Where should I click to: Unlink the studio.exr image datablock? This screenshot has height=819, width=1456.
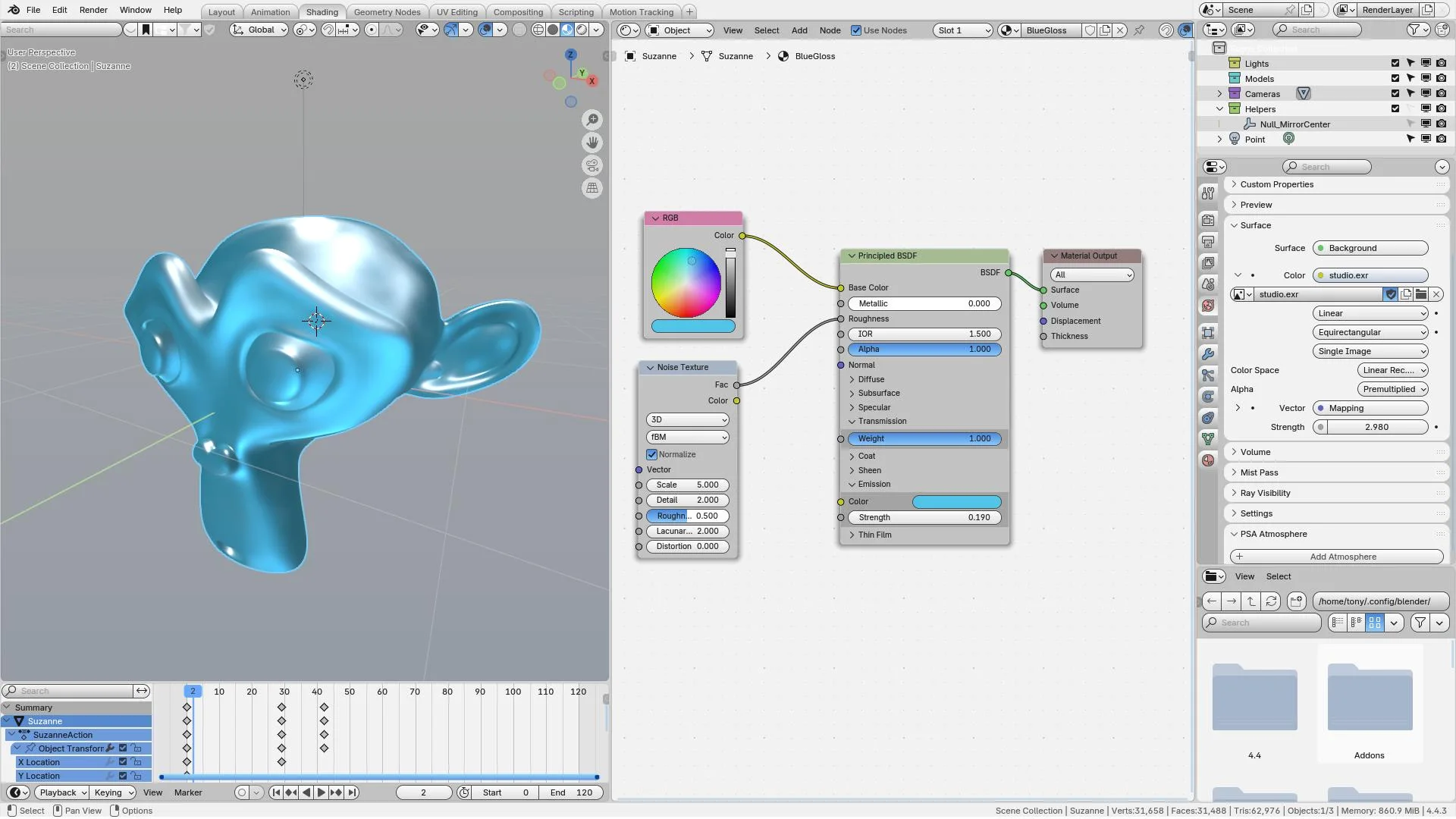pyautogui.click(x=1436, y=294)
